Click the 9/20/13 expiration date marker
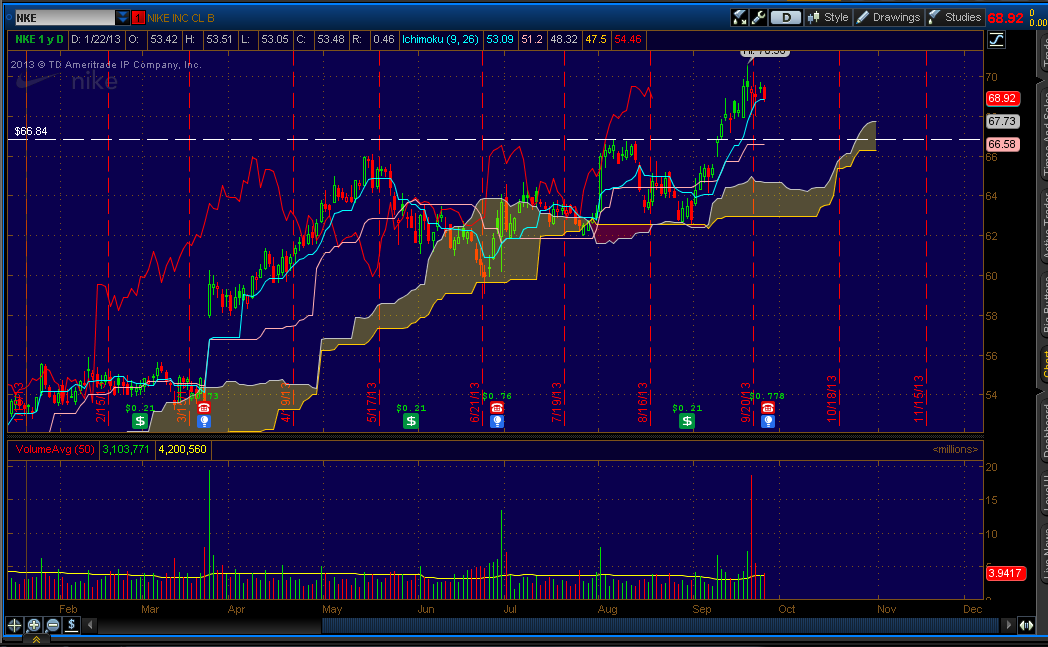This screenshot has width=1048, height=647. pyautogui.click(x=745, y=402)
